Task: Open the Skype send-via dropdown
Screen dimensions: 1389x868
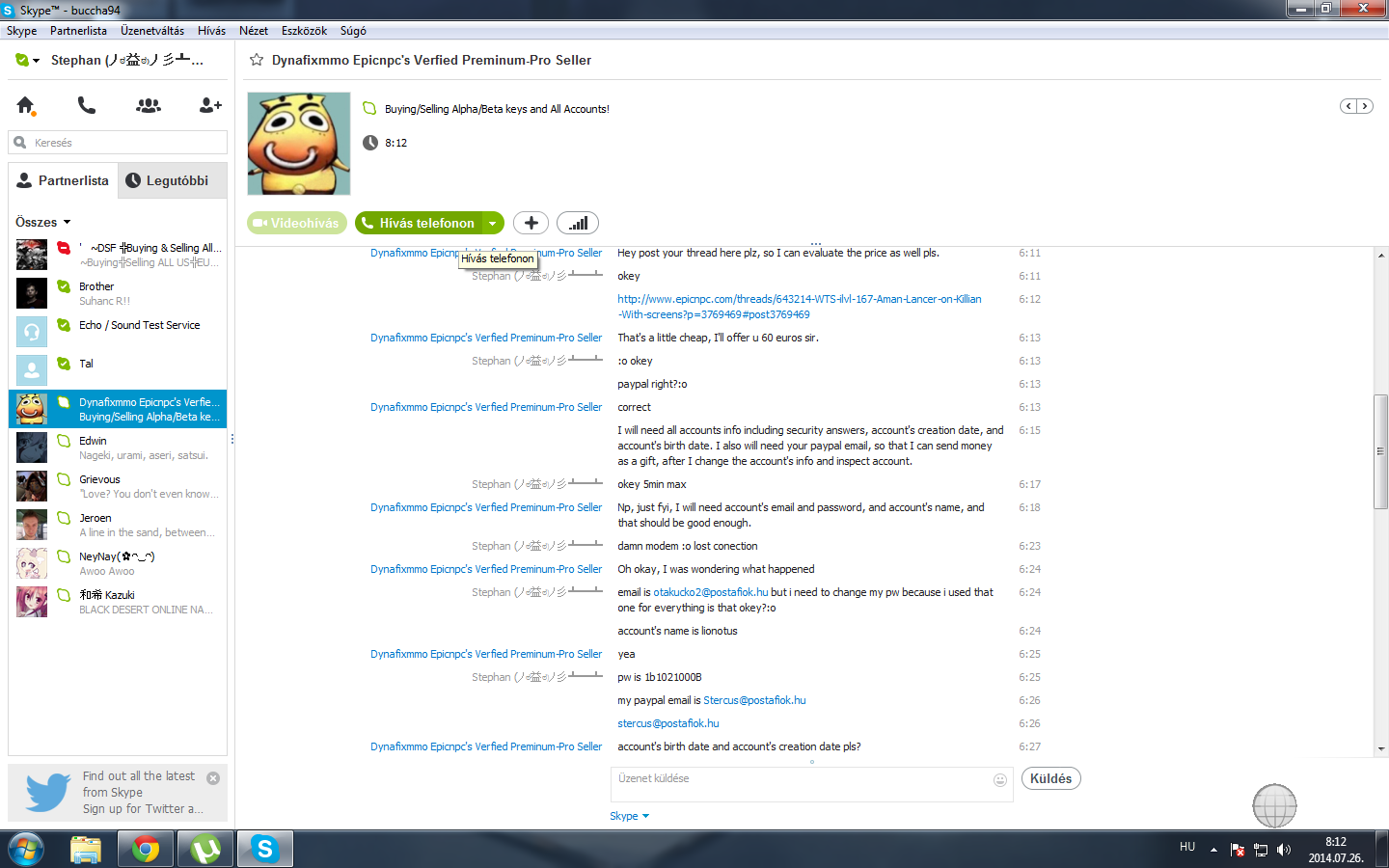Action: (629, 816)
